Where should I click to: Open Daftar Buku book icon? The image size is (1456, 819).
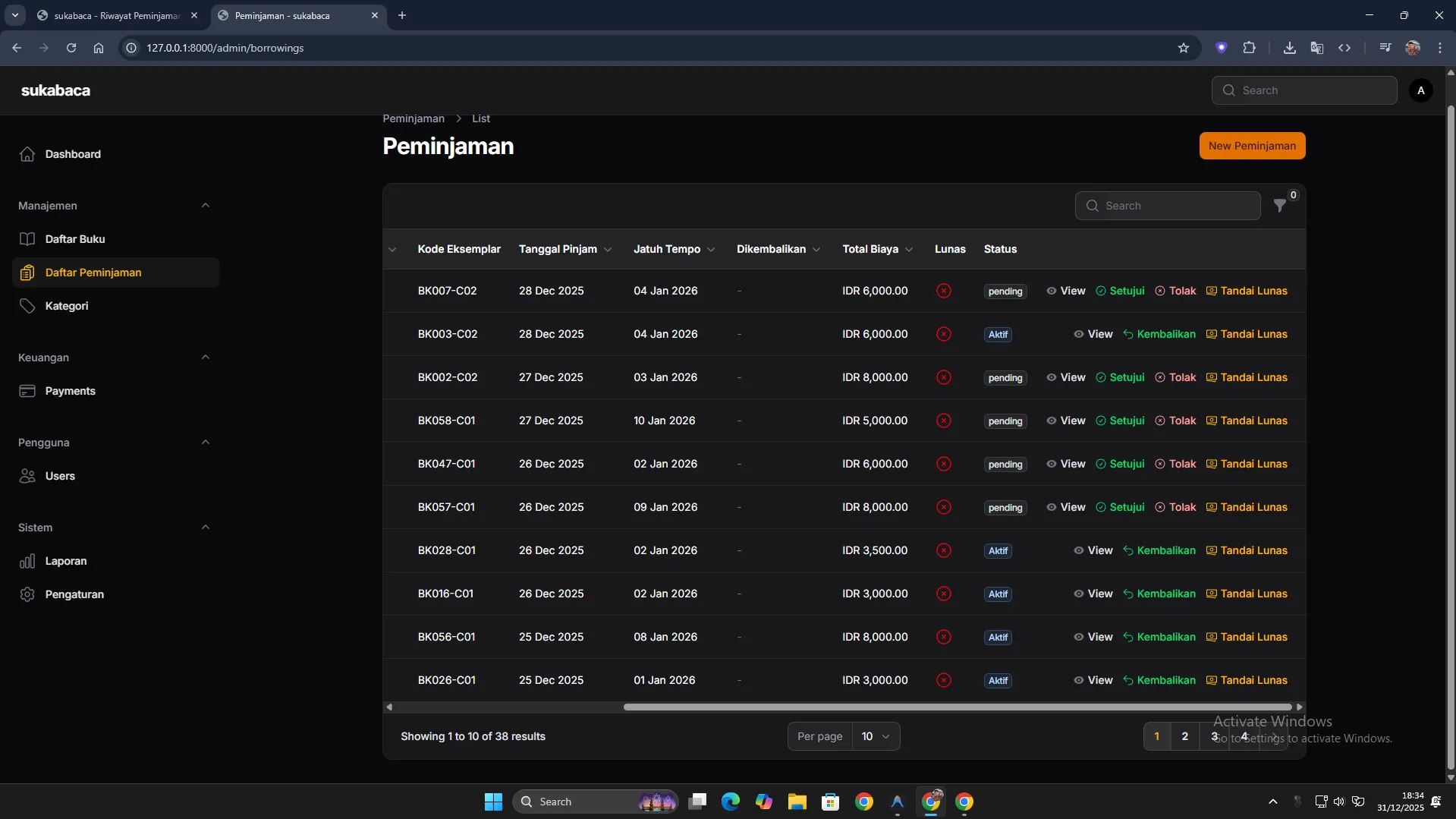click(x=27, y=239)
